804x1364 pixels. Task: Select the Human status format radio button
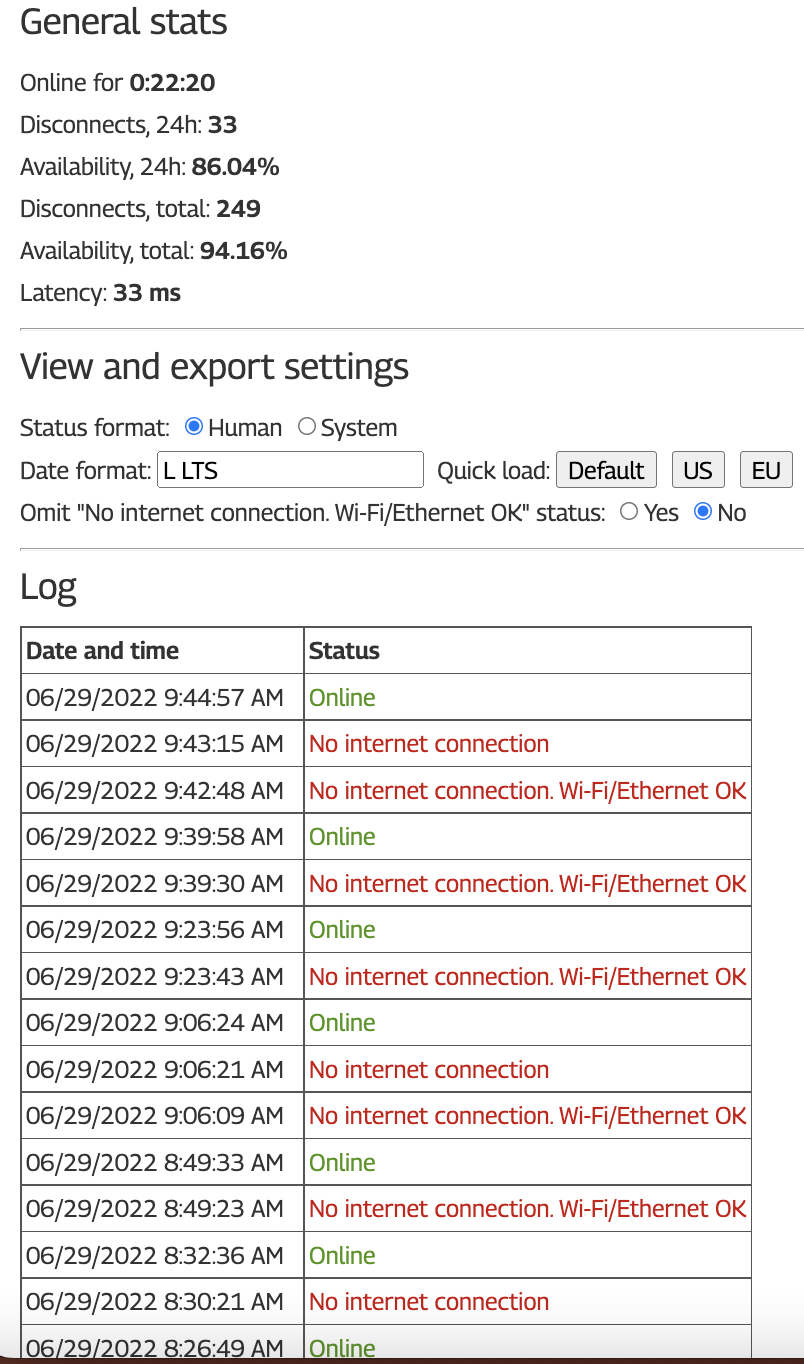point(192,427)
